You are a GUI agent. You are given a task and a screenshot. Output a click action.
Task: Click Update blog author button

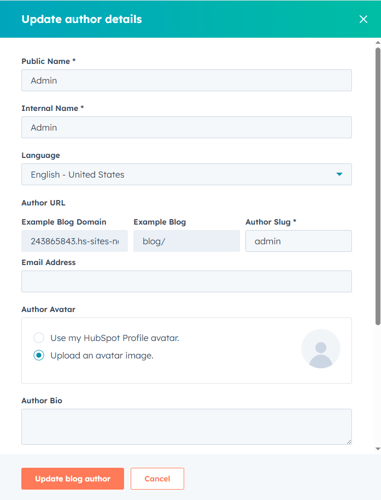(x=73, y=479)
